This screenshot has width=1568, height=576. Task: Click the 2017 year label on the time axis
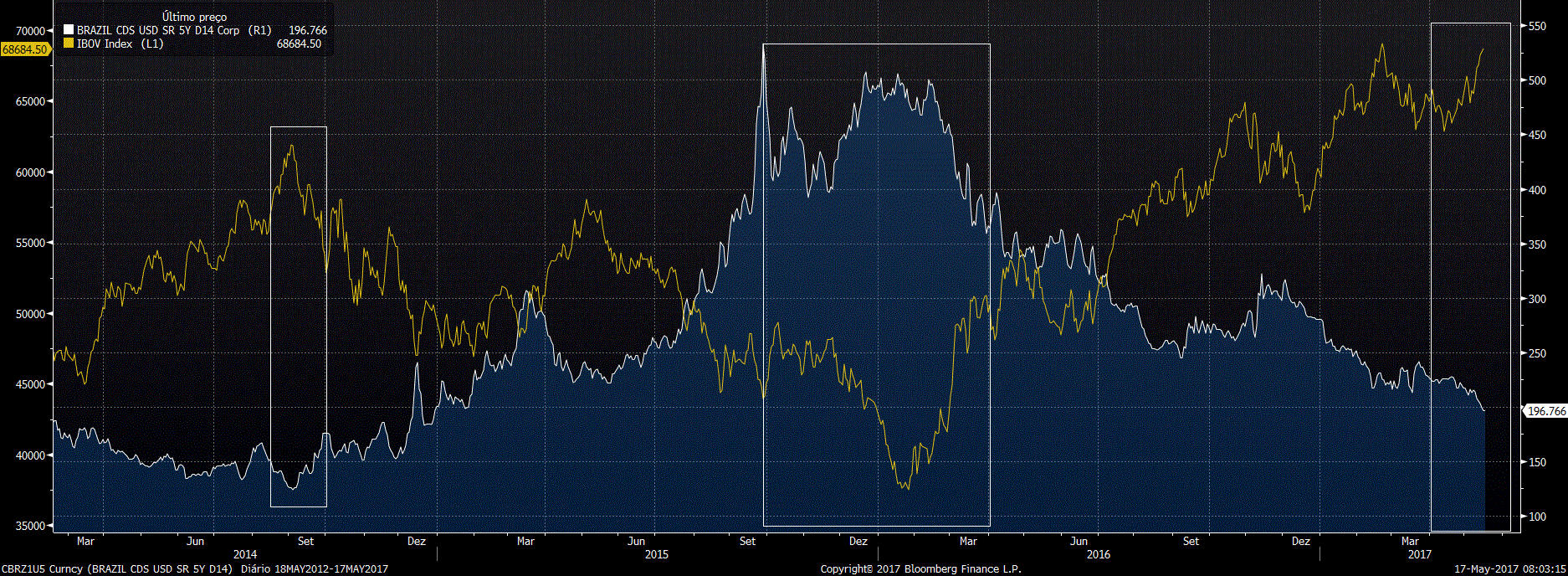pos(1420,554)
